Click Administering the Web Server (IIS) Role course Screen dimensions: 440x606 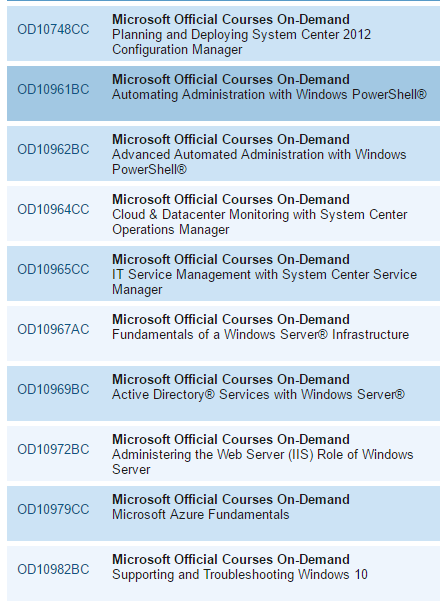click(263, 462)
